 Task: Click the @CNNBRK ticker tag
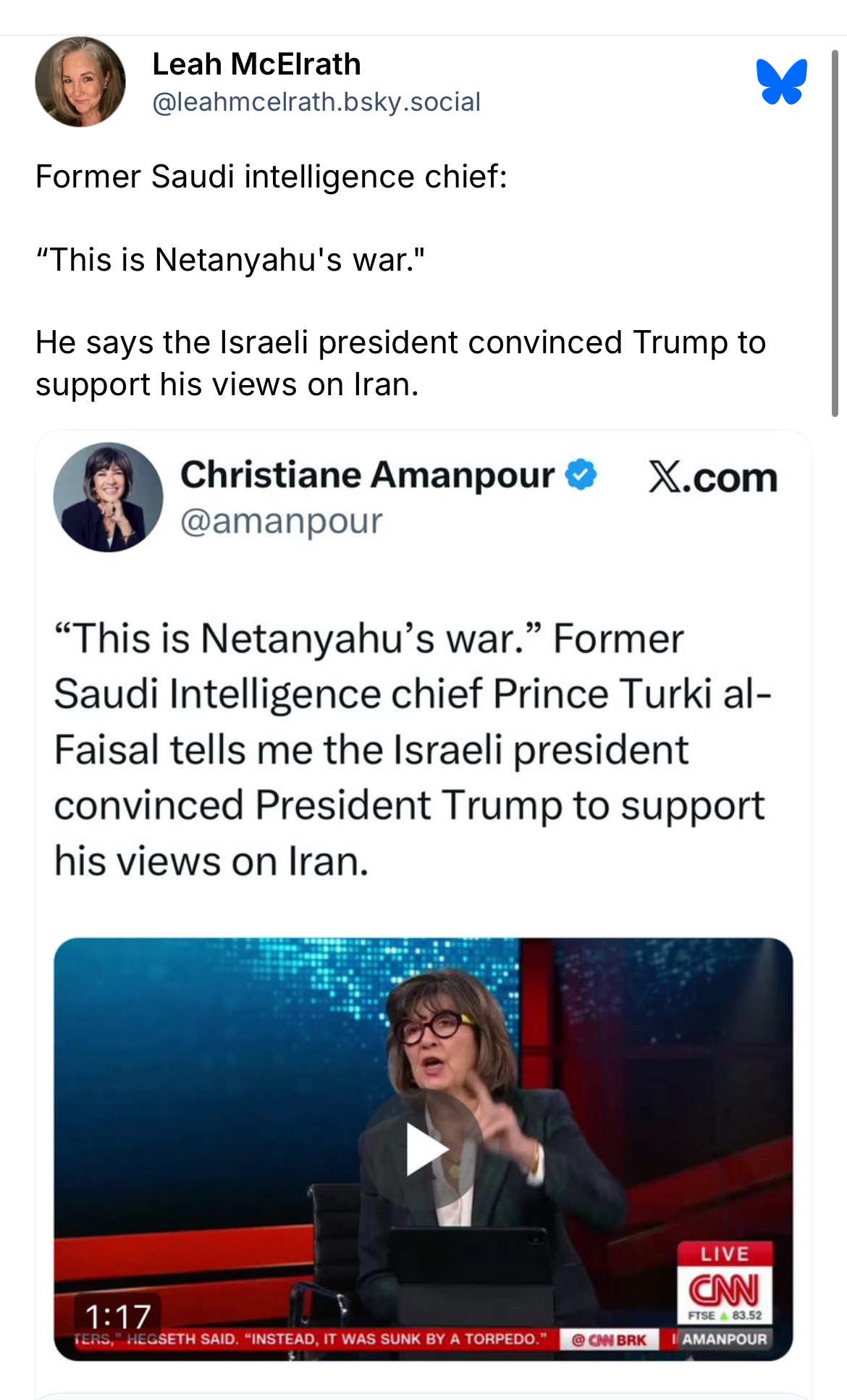point(609,1340)
